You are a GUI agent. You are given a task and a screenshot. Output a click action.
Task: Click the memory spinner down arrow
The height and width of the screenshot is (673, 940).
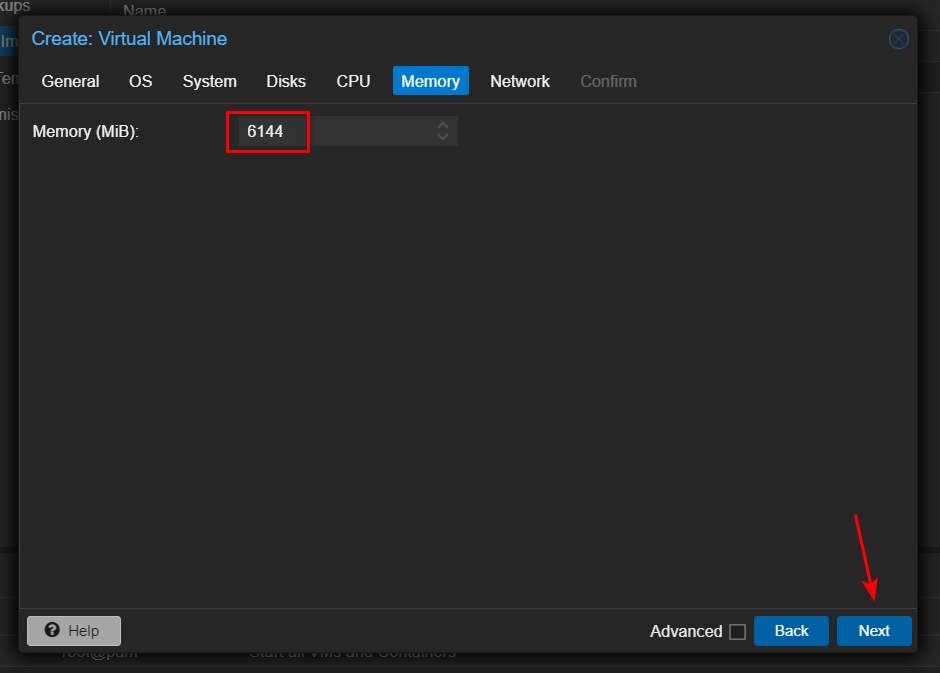click(442, 136)
